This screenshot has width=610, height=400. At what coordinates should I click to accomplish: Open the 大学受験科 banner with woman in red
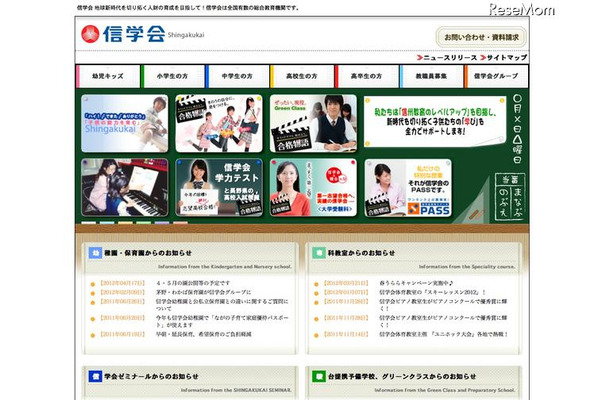[313, 187]
